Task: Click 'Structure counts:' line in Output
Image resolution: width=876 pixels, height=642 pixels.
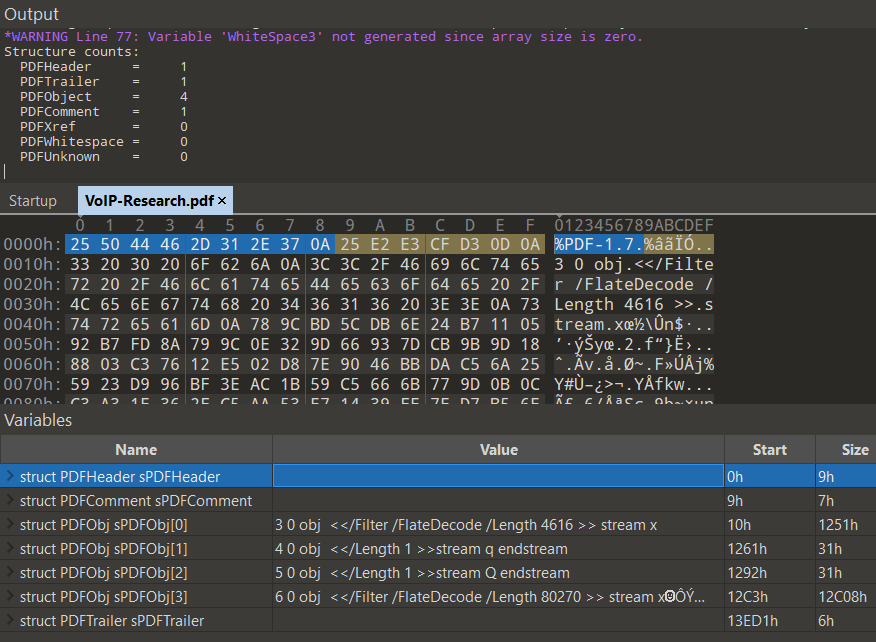Action: pyautogui.click(x=72, y=51)
